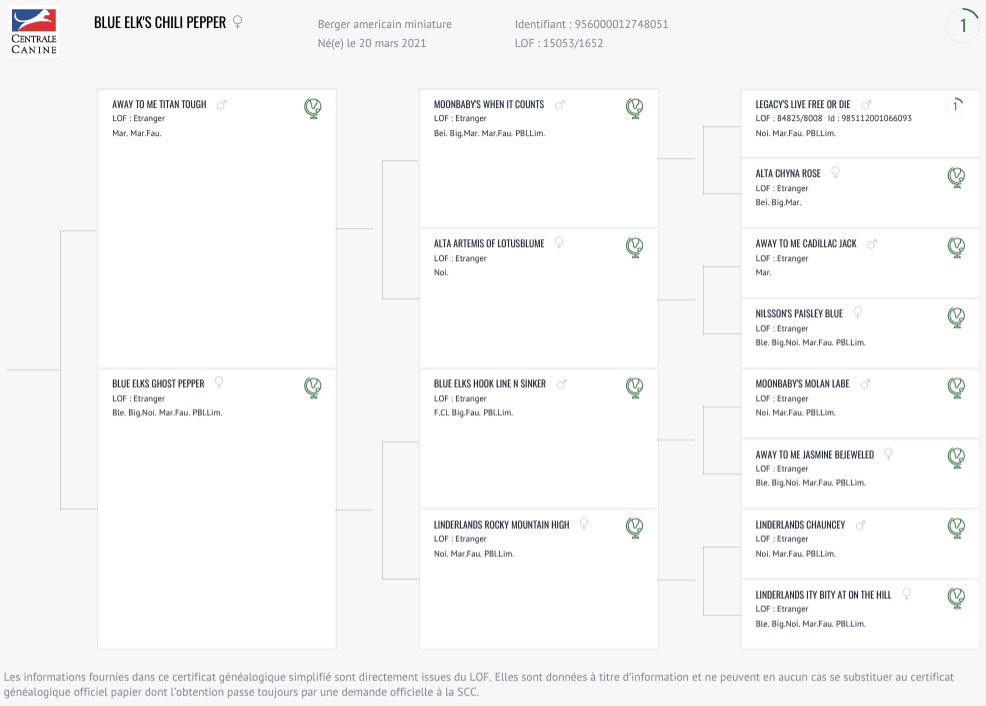Image resolution: width=986 pixels, height=706 pixels.
Task: Click the female symbol next to Blue Elk's Chili Pepper
Action: (x=238, y=22)
